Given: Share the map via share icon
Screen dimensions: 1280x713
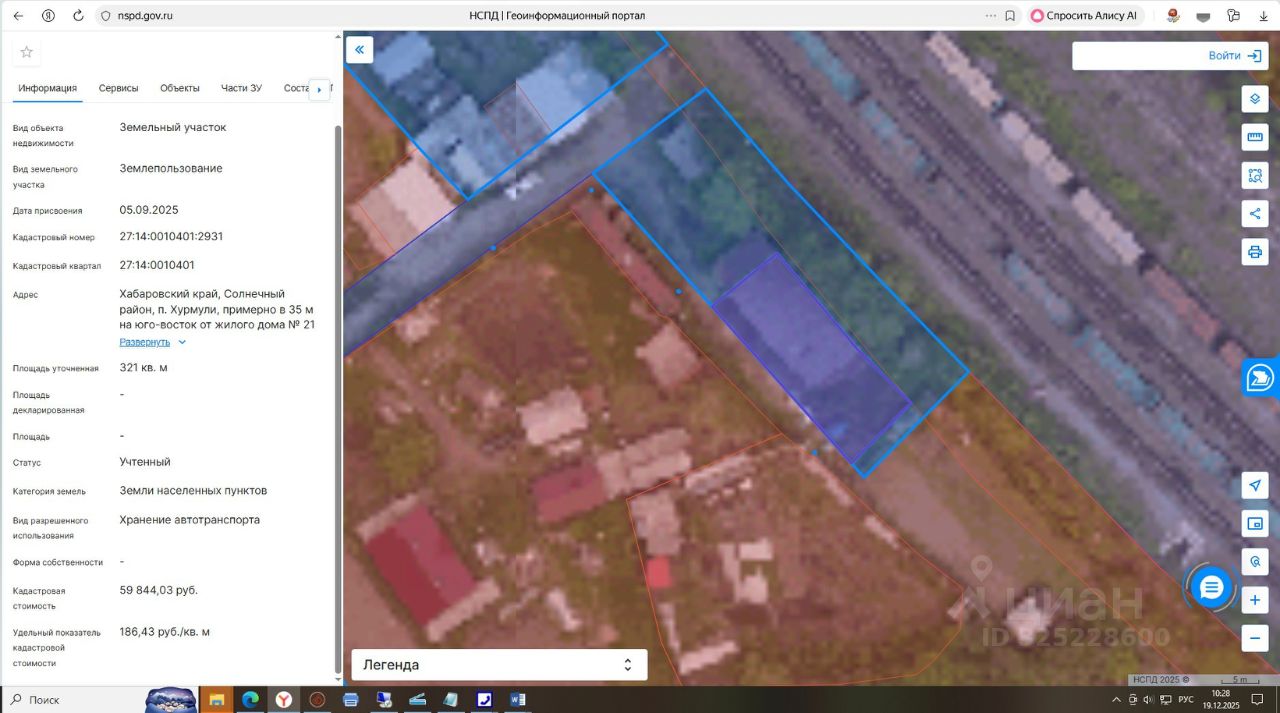Looking at the screenshot, I should coord(1255,213).
